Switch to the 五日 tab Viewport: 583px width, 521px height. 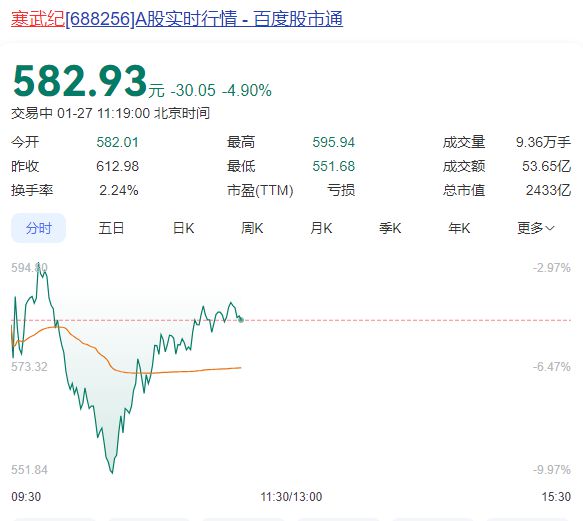111,228
